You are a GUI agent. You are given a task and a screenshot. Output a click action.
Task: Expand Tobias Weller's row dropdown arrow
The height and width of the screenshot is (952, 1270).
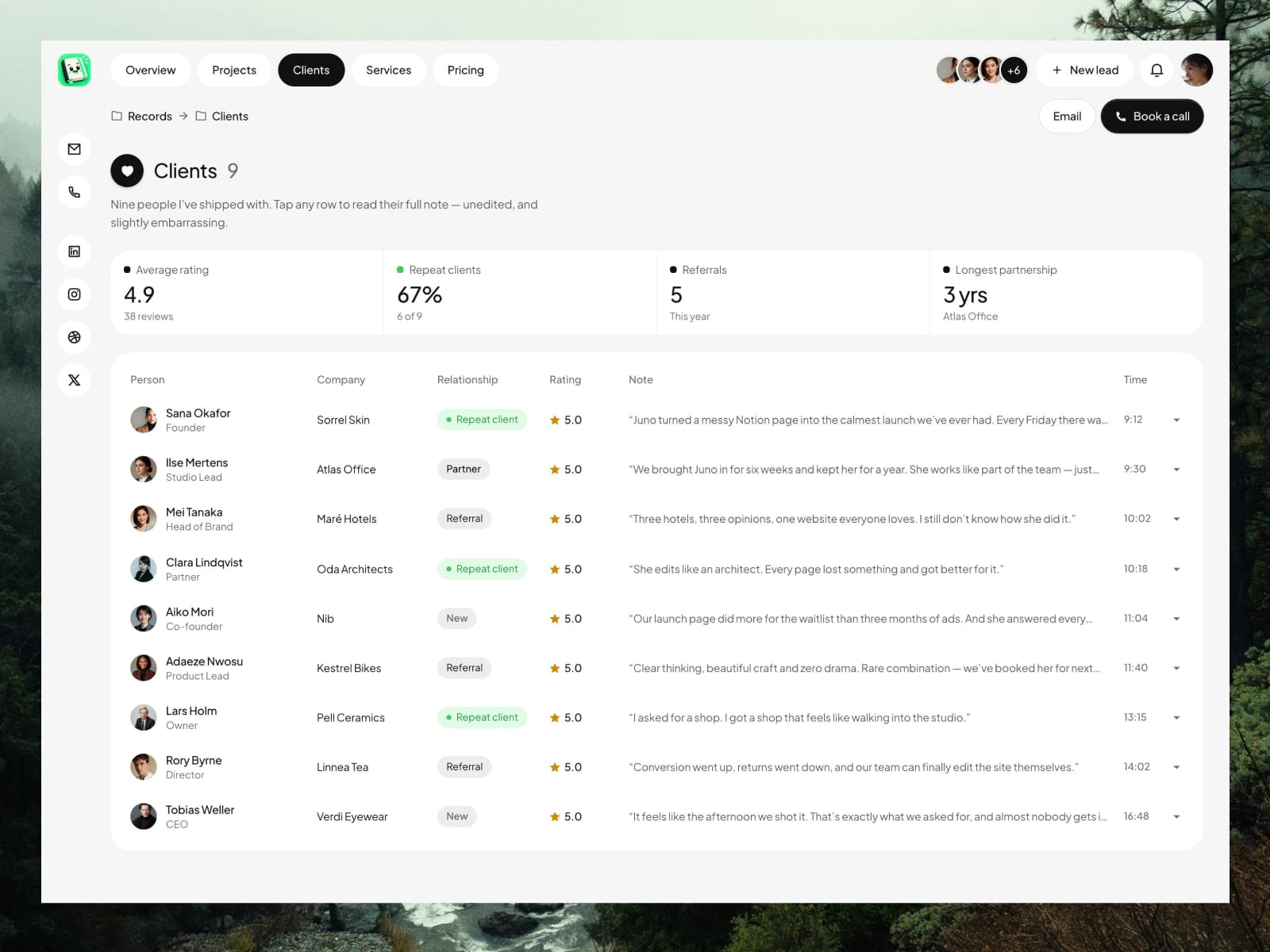tap(1176, 816)
